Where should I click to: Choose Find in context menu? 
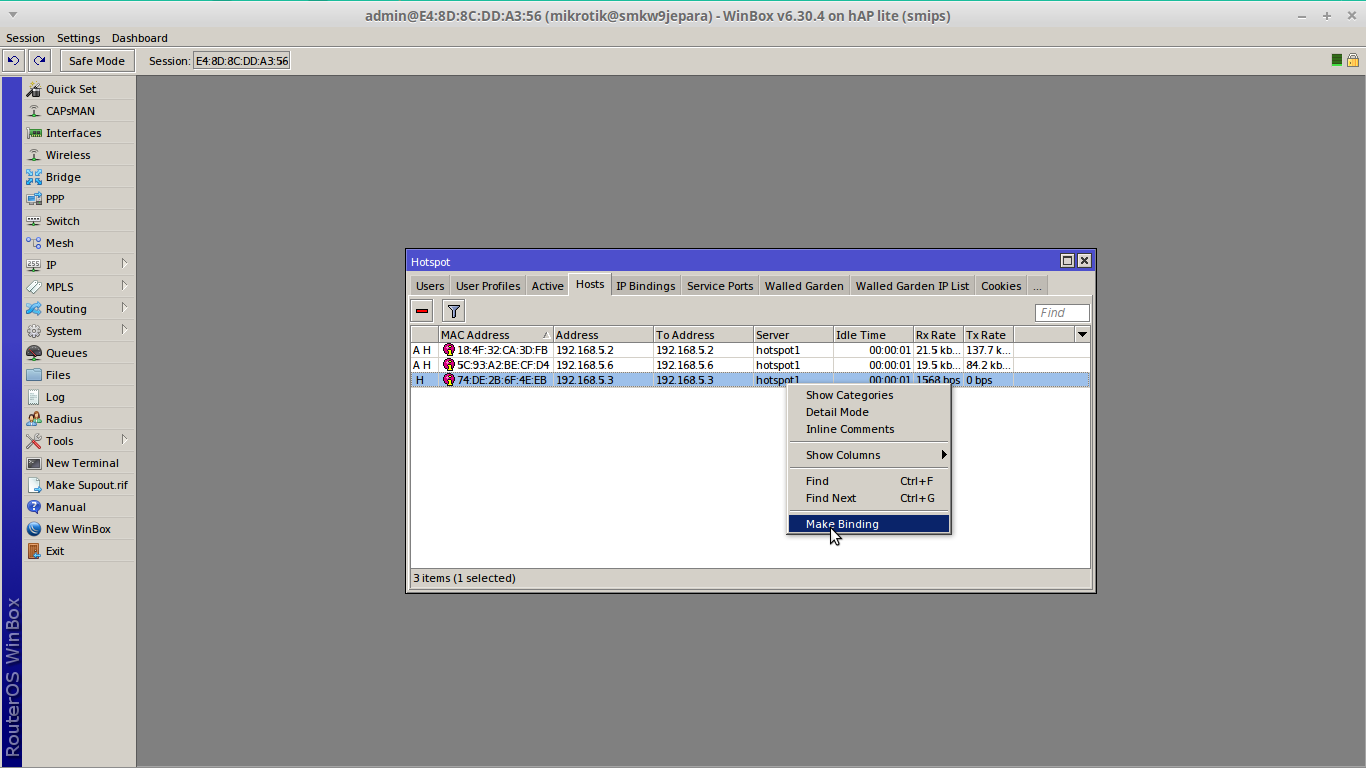click(868, 481)
